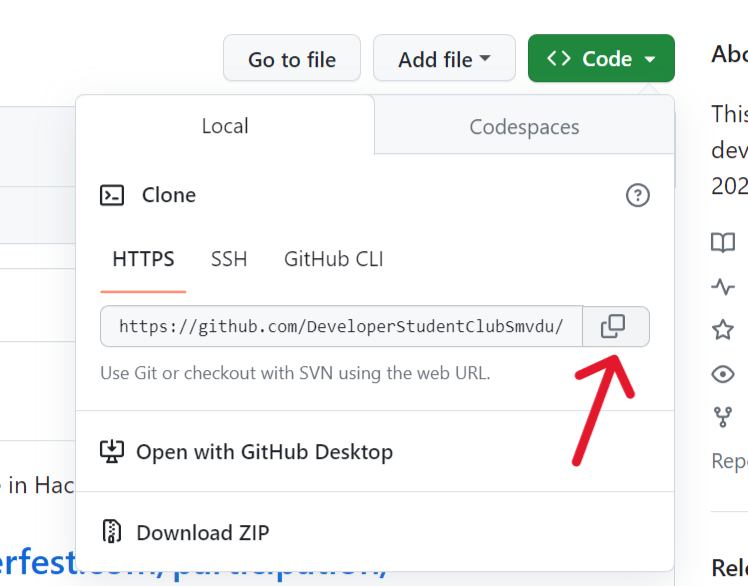Image resolution: width=748 pixels, height=586 pixels.
Task: Click the star icon in sidebar
Action: (722, 330)
